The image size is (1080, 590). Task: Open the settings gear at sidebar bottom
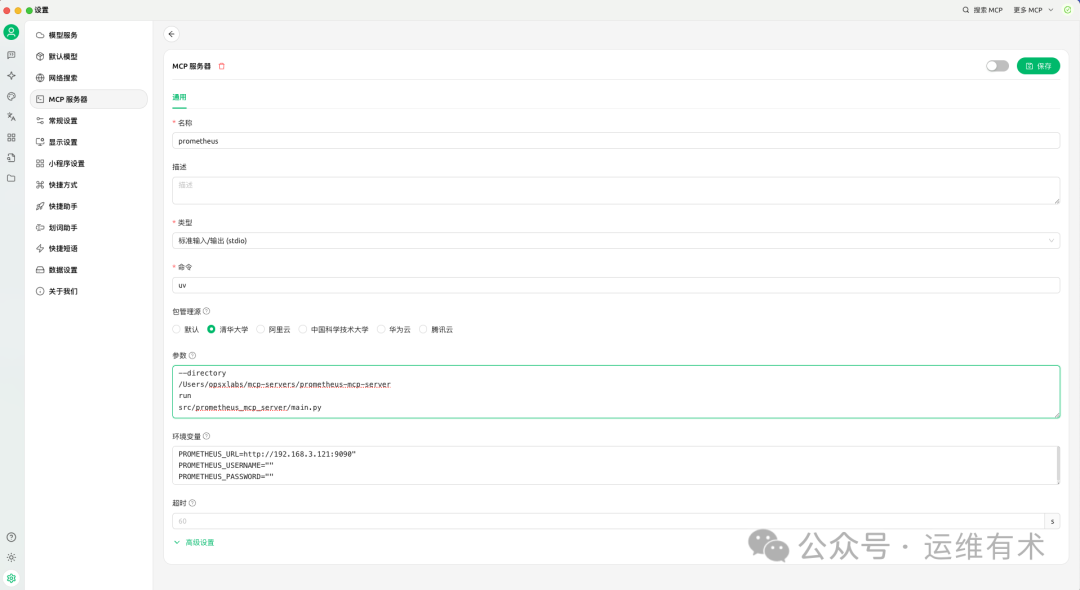(x=10, y=578)
